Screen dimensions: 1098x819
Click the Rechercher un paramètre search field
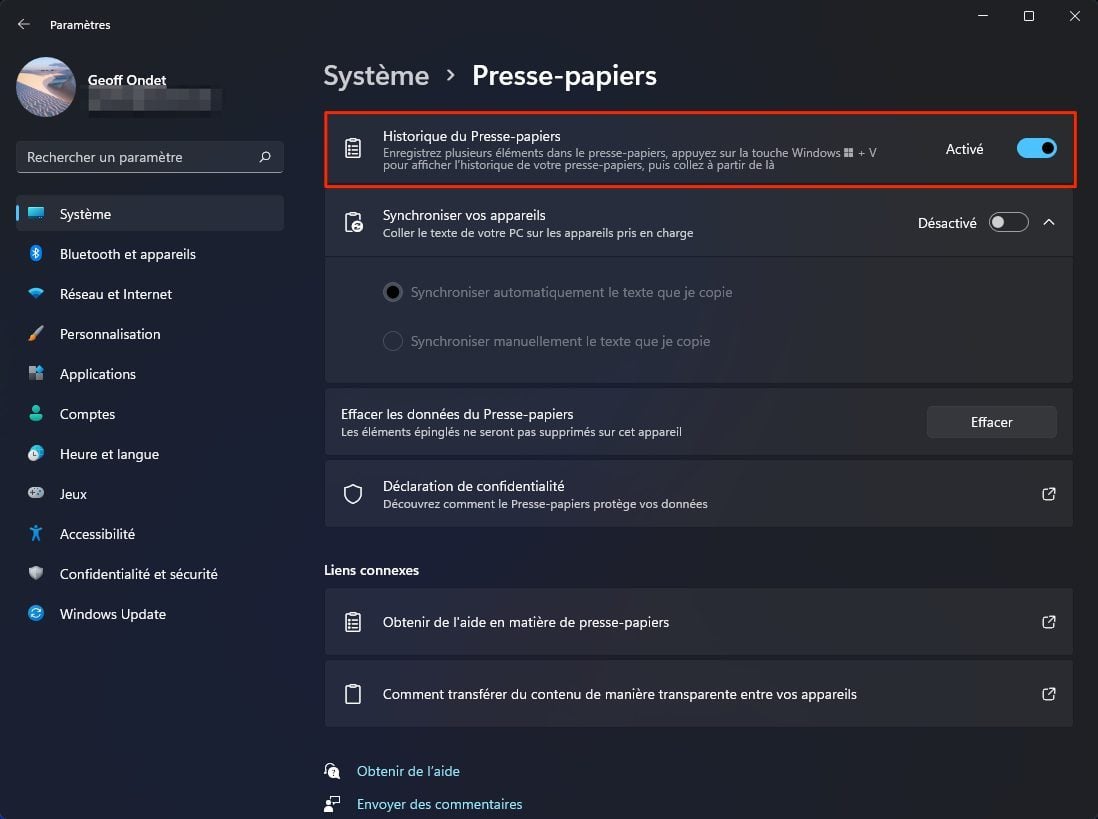(150, 157)
